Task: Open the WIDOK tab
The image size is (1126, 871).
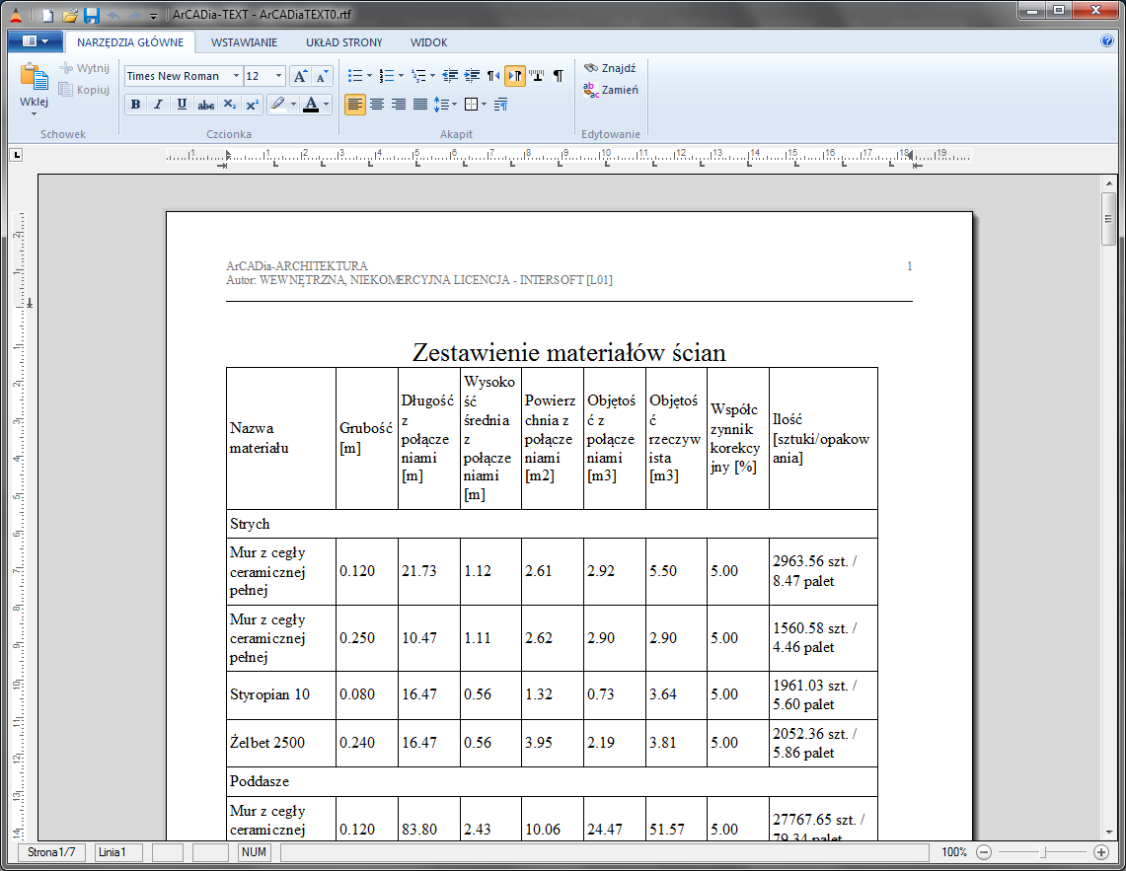Action: point(429,42)
